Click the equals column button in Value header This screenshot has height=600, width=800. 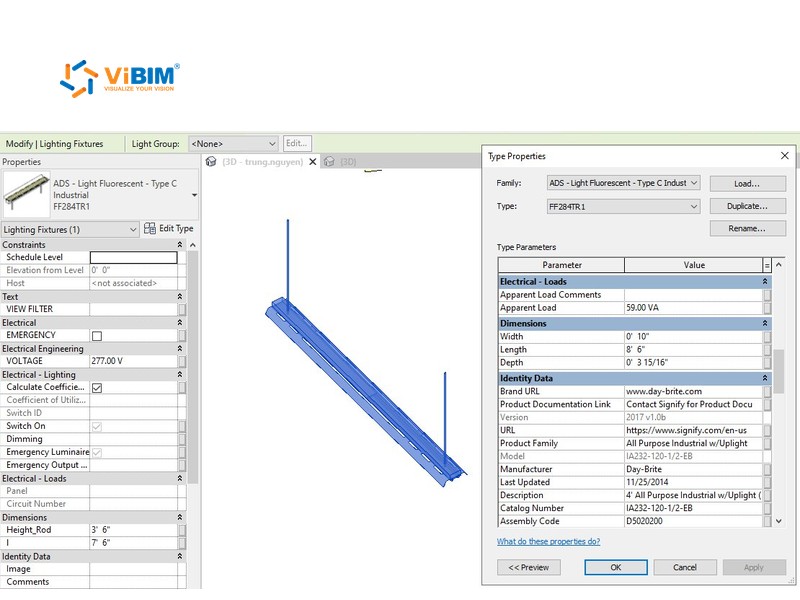[767, 265]
